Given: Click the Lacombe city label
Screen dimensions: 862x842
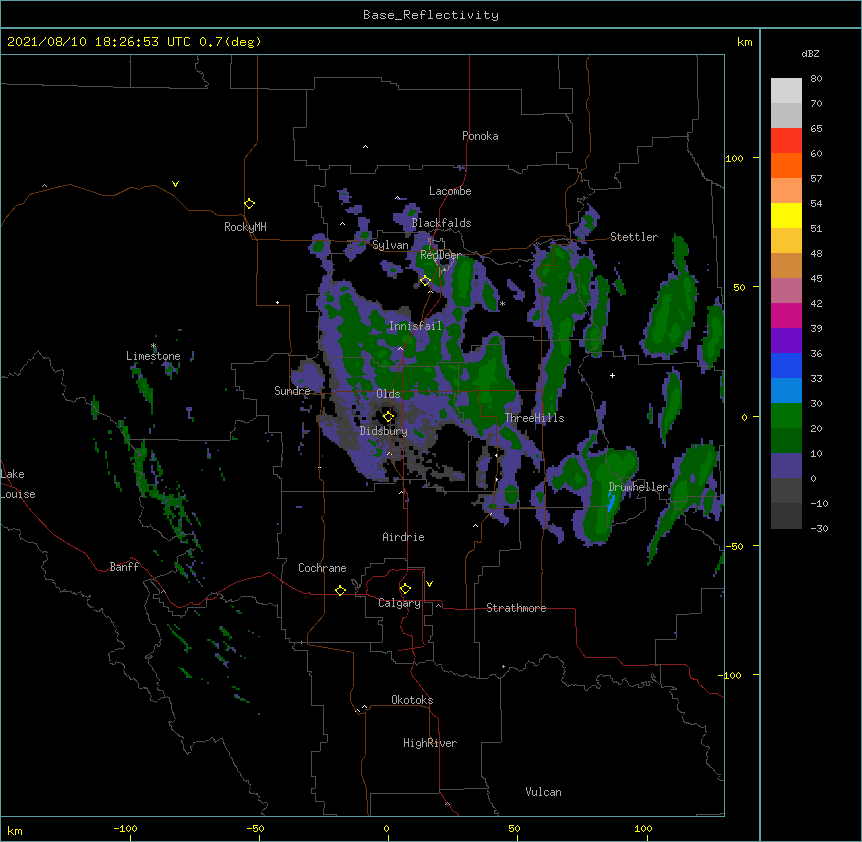Looking at the screenshot, I should pyautogui.click(x=450, y=191).
